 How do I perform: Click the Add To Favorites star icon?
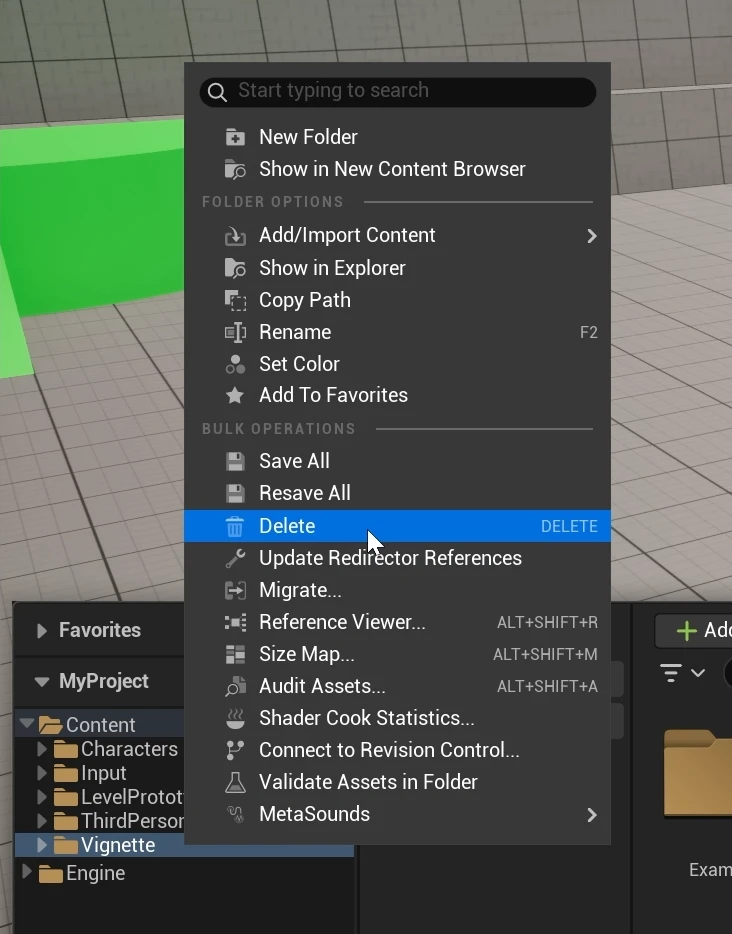pyautogui.click(x=235, y=396)
